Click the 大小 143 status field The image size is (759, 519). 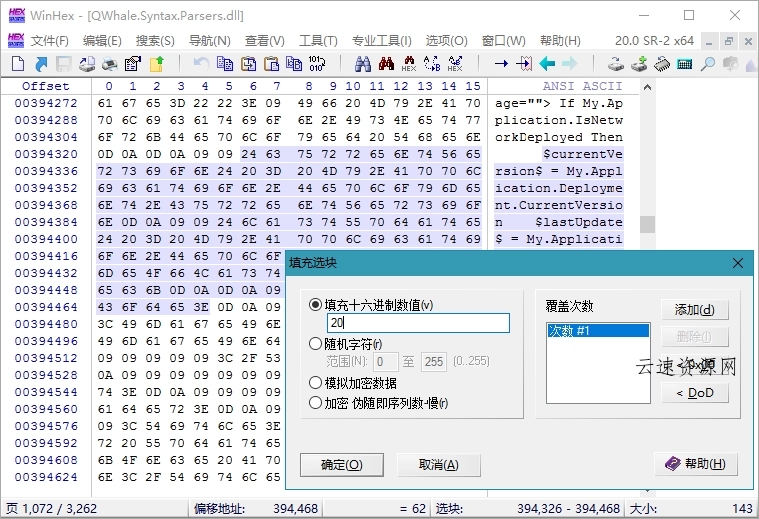tap(691, 508)
